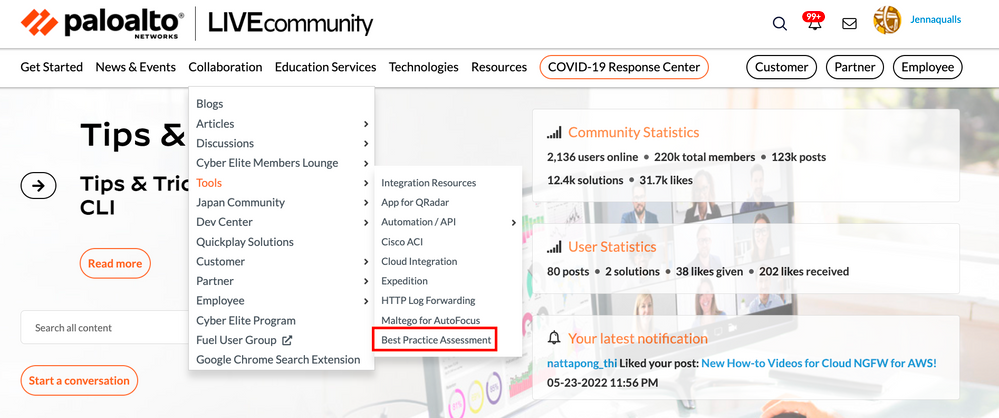
Task: Select Quickplay Solutions in the menu
Action: 245,242
